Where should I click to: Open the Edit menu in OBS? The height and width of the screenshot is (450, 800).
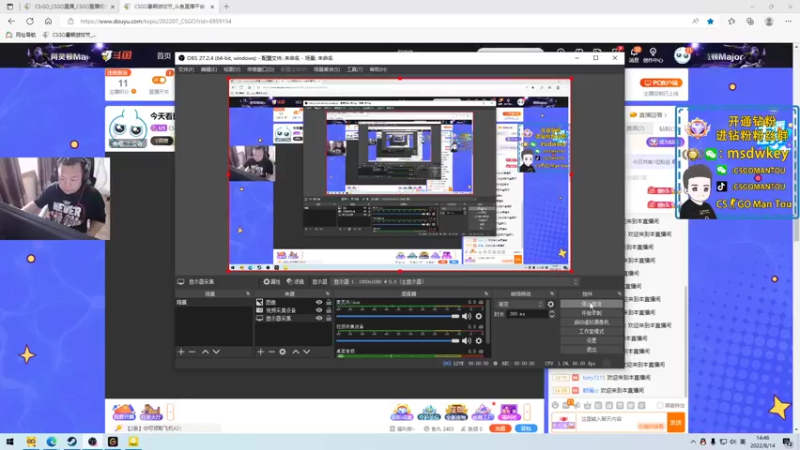coord(209,69)
